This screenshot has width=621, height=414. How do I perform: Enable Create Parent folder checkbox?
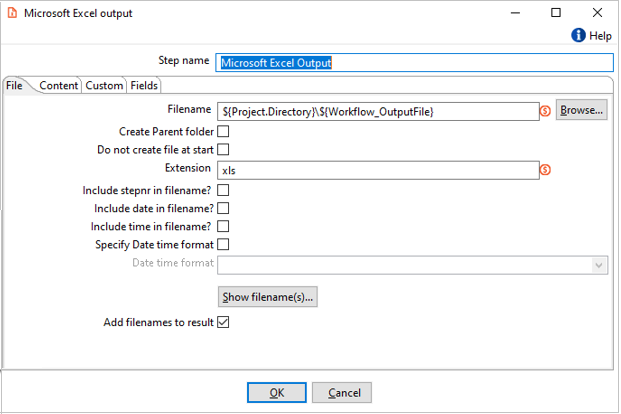point(223,131)
